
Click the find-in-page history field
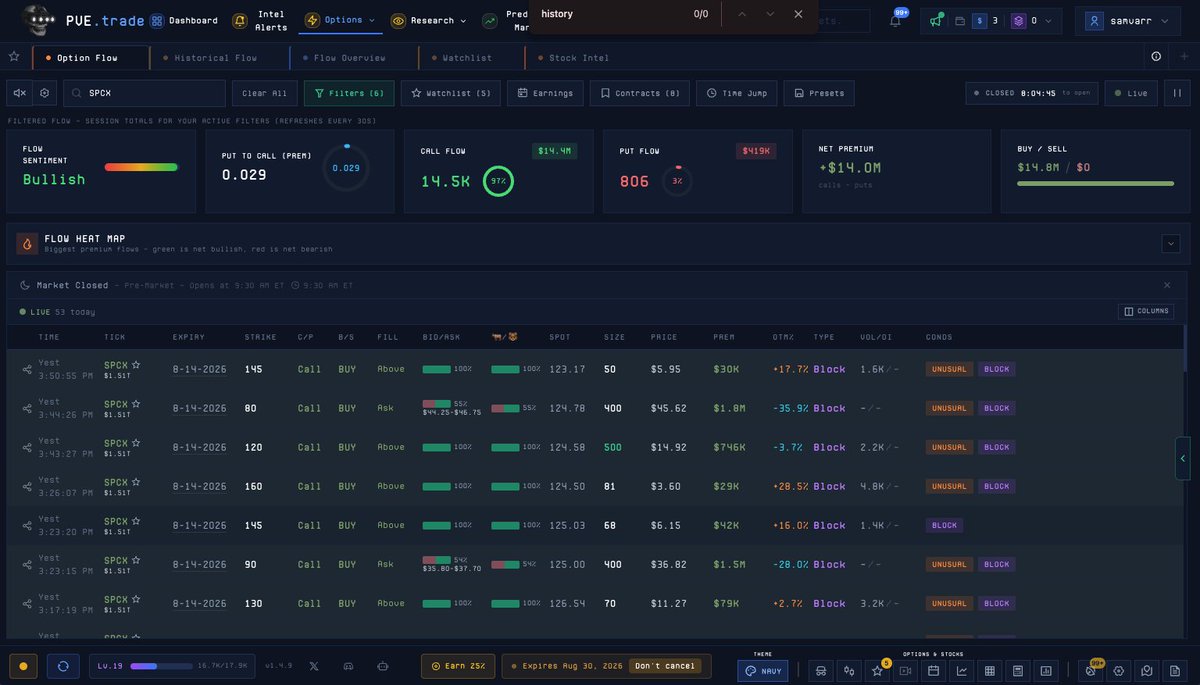pos(610,14)
